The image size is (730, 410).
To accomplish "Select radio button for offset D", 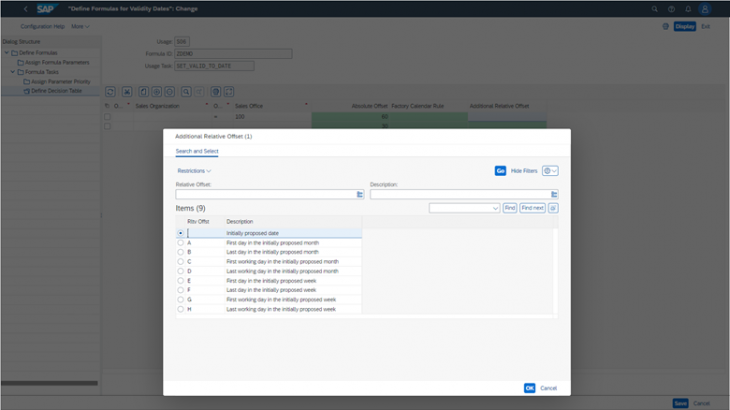I will [181, 271].
